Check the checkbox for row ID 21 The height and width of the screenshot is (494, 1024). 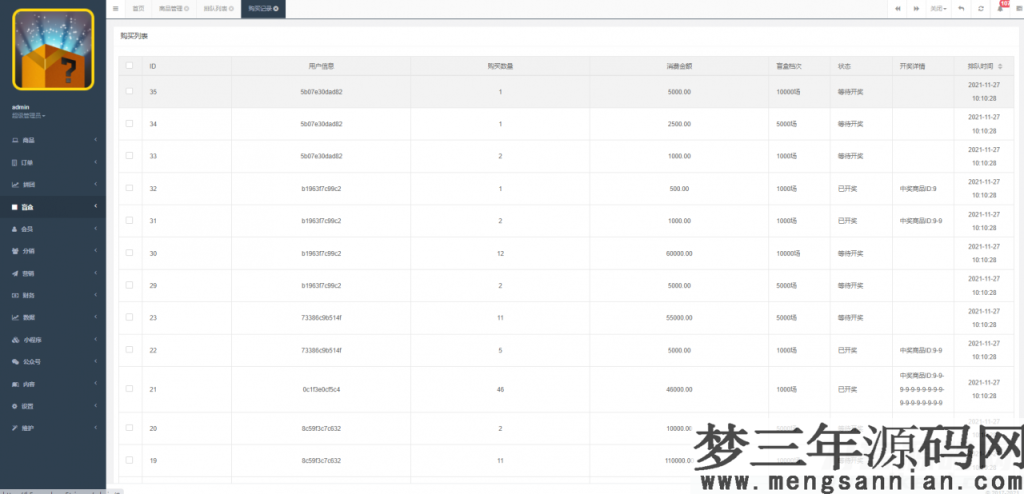pyautogui.click(x=129, y=389)
